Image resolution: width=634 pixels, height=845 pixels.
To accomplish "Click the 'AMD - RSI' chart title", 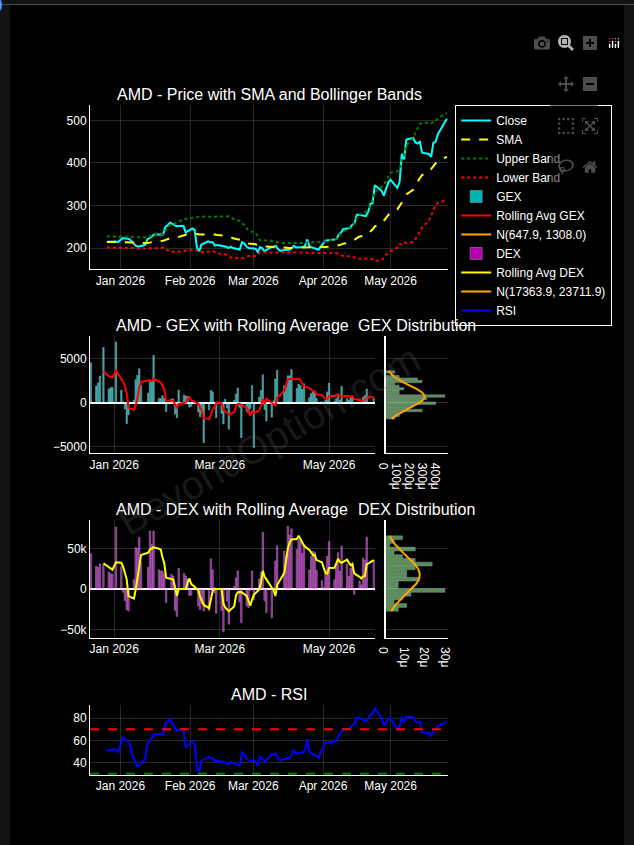I will pyautogui.click(x=269, y=695).
